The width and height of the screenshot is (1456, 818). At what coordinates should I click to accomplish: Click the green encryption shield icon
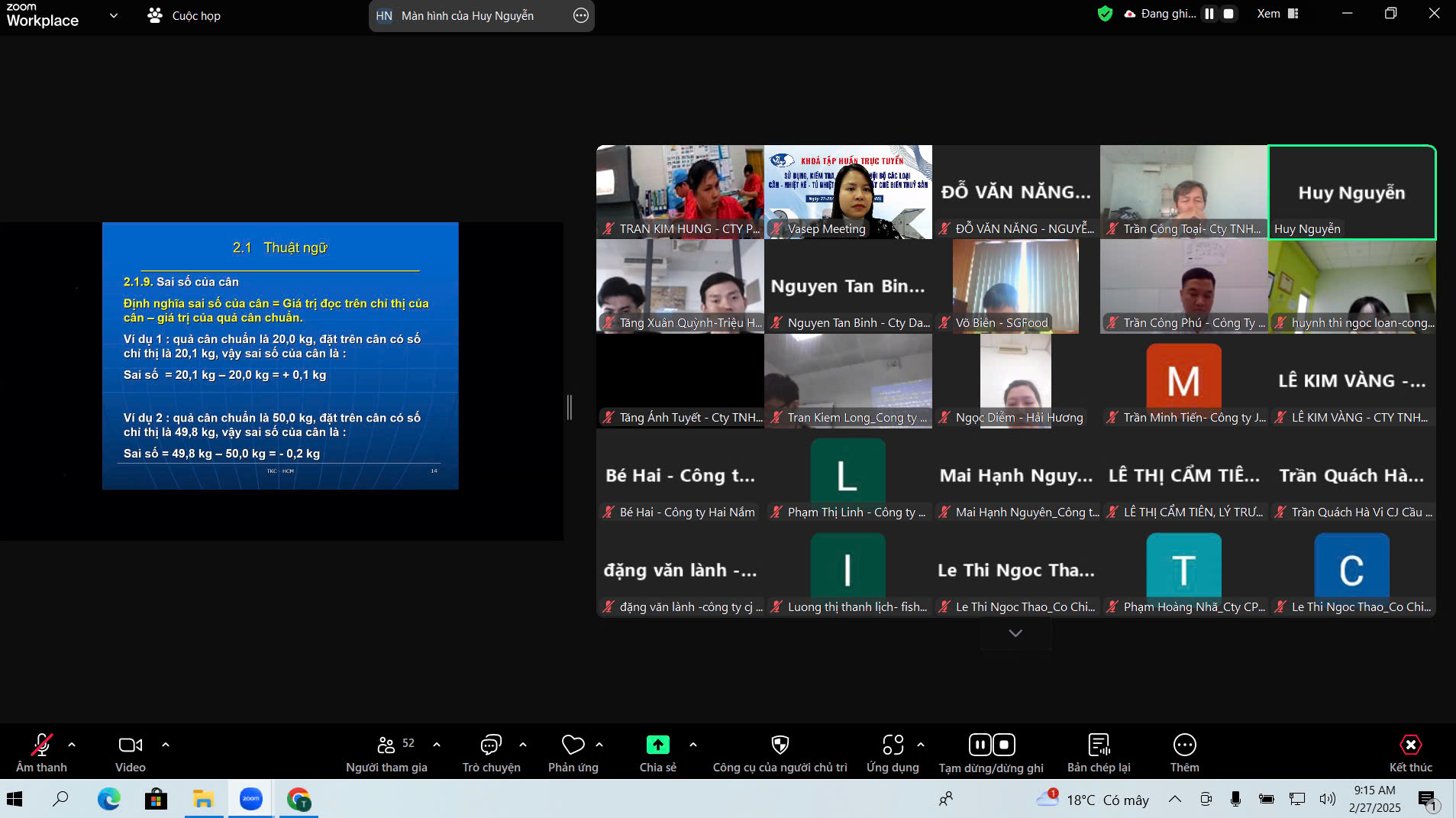click(x=1105, y=14)
